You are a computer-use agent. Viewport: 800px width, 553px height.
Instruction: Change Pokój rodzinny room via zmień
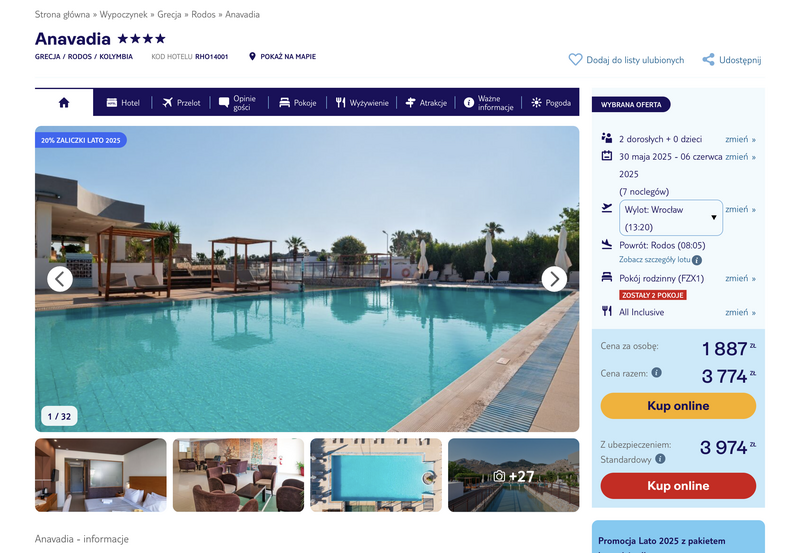(740, 278)
